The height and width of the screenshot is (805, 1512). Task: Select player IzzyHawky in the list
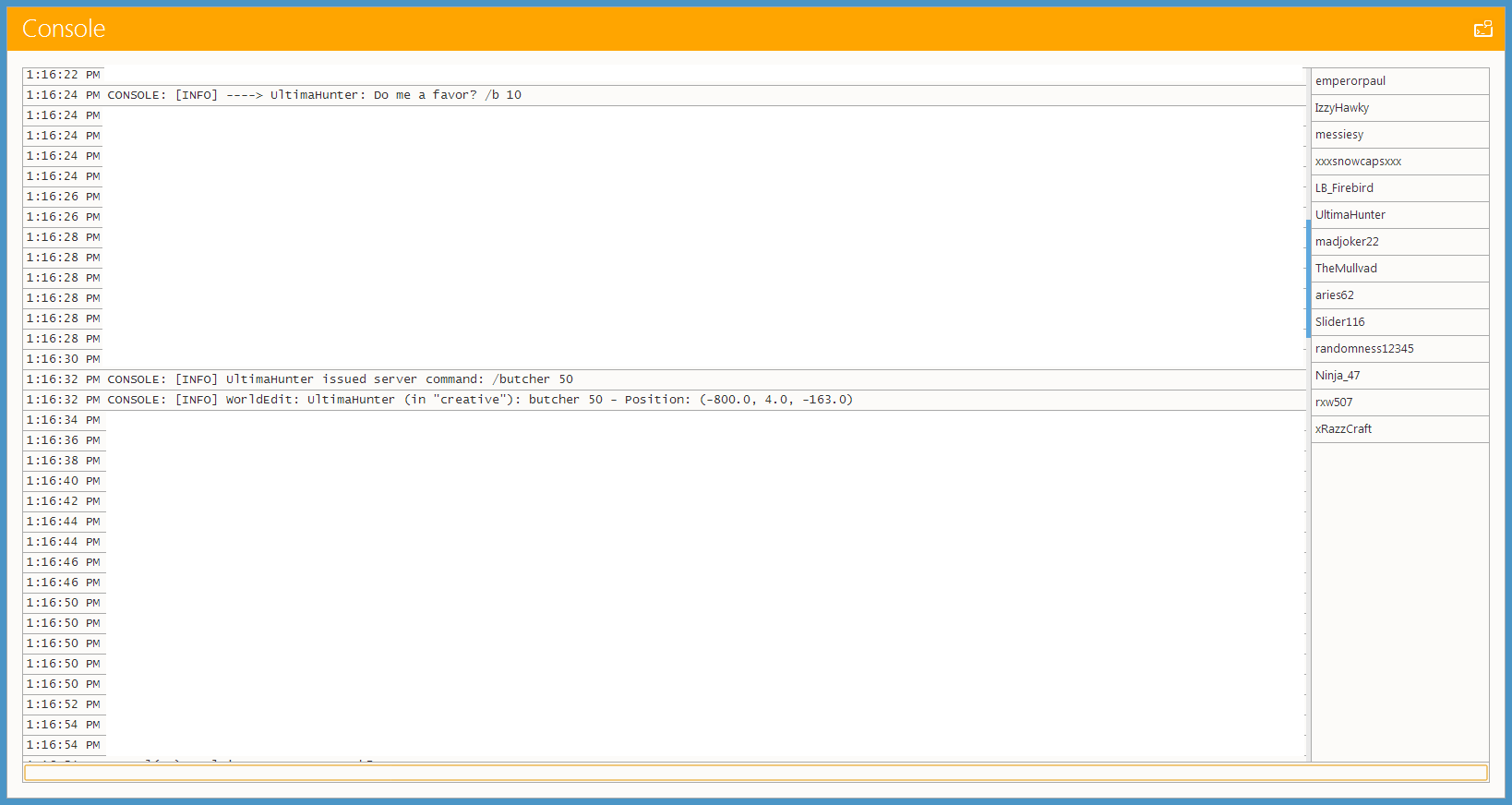pos(1399,108)
